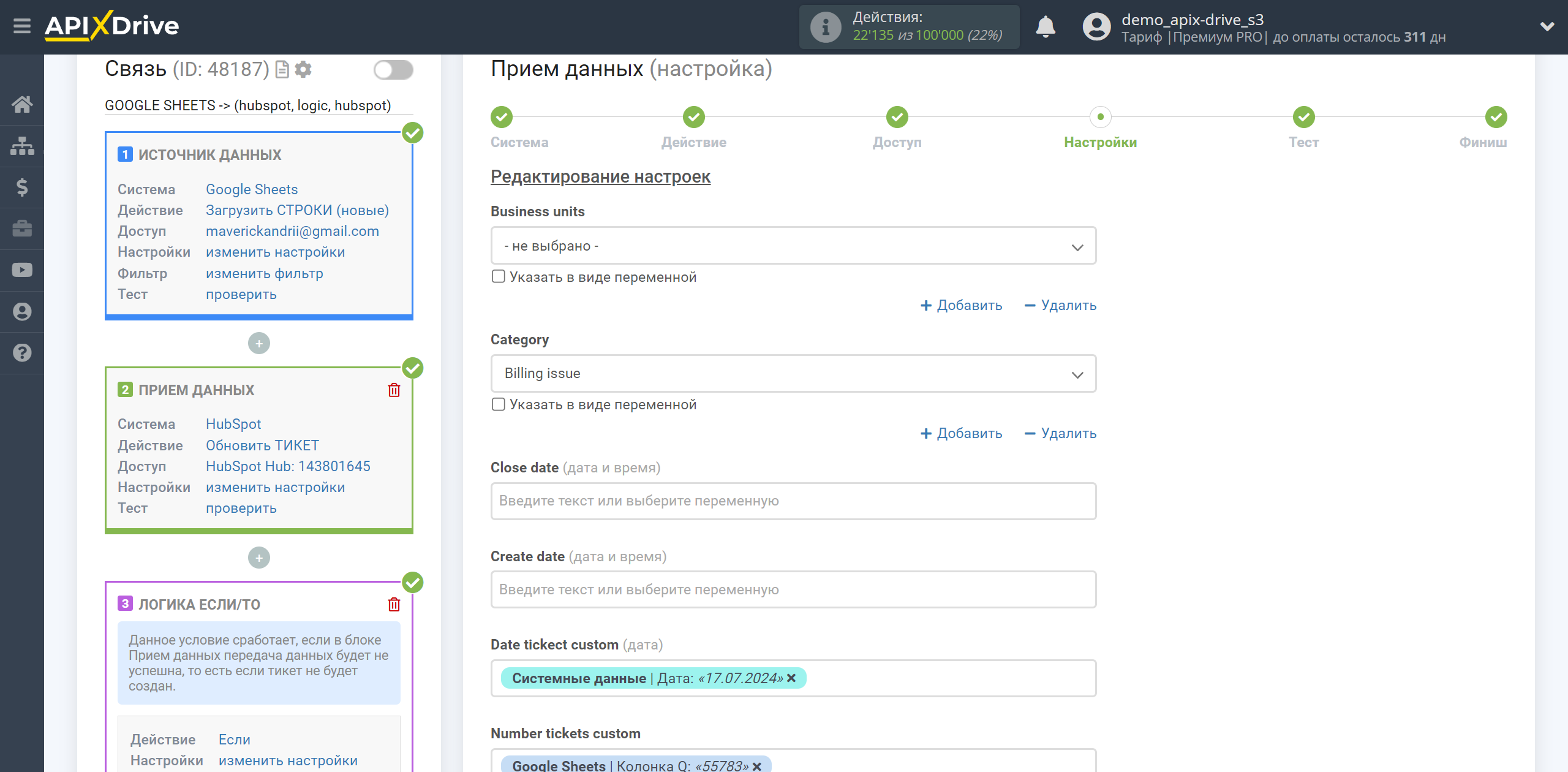Open help question mark icon
This screenshot has height=772, width=1568.
[22, 353]
